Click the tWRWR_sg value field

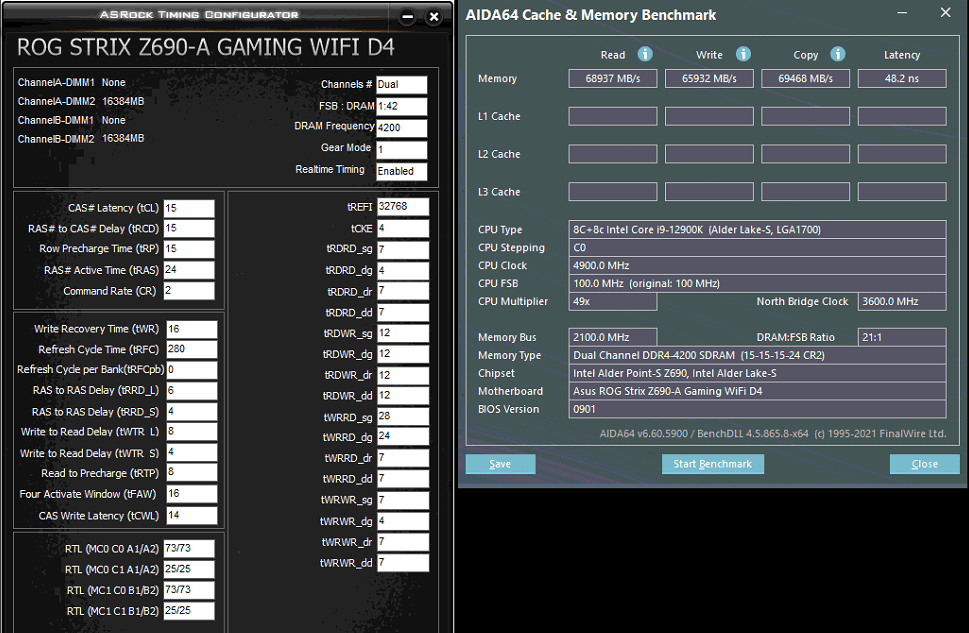point(403,500)
